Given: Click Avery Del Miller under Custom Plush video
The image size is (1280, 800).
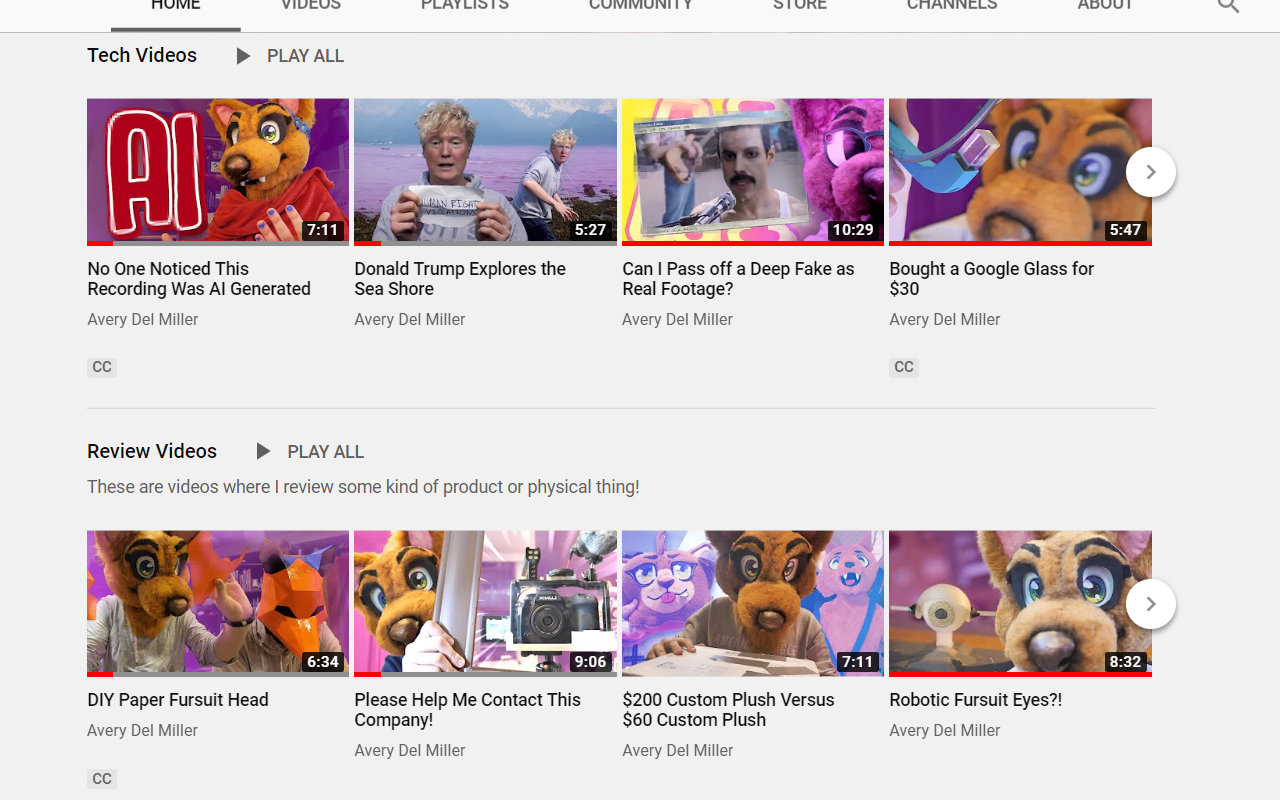Looking at the screenshot, I should (x=677, y=751).
